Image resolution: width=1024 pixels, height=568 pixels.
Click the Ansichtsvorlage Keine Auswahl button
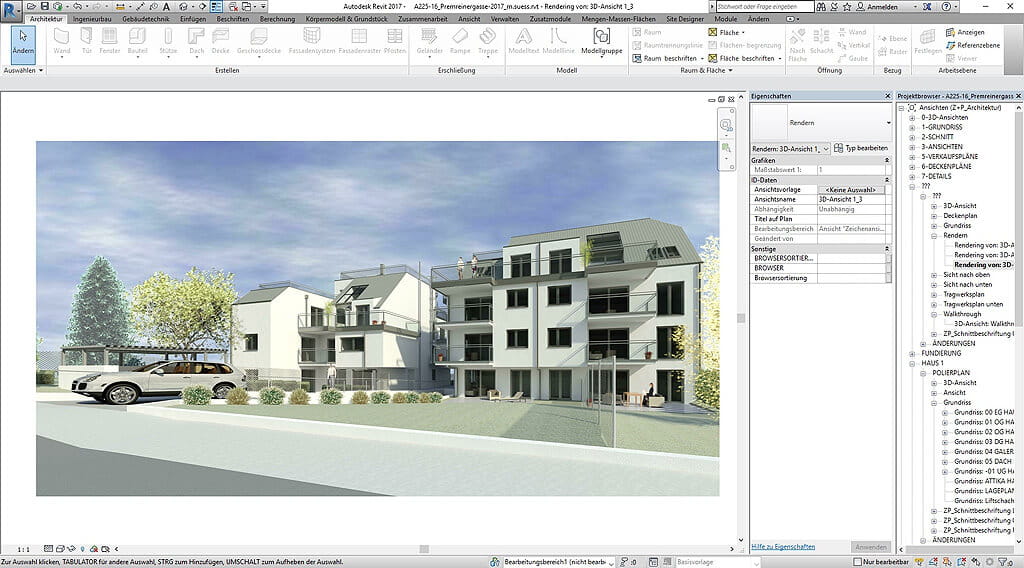851,189
